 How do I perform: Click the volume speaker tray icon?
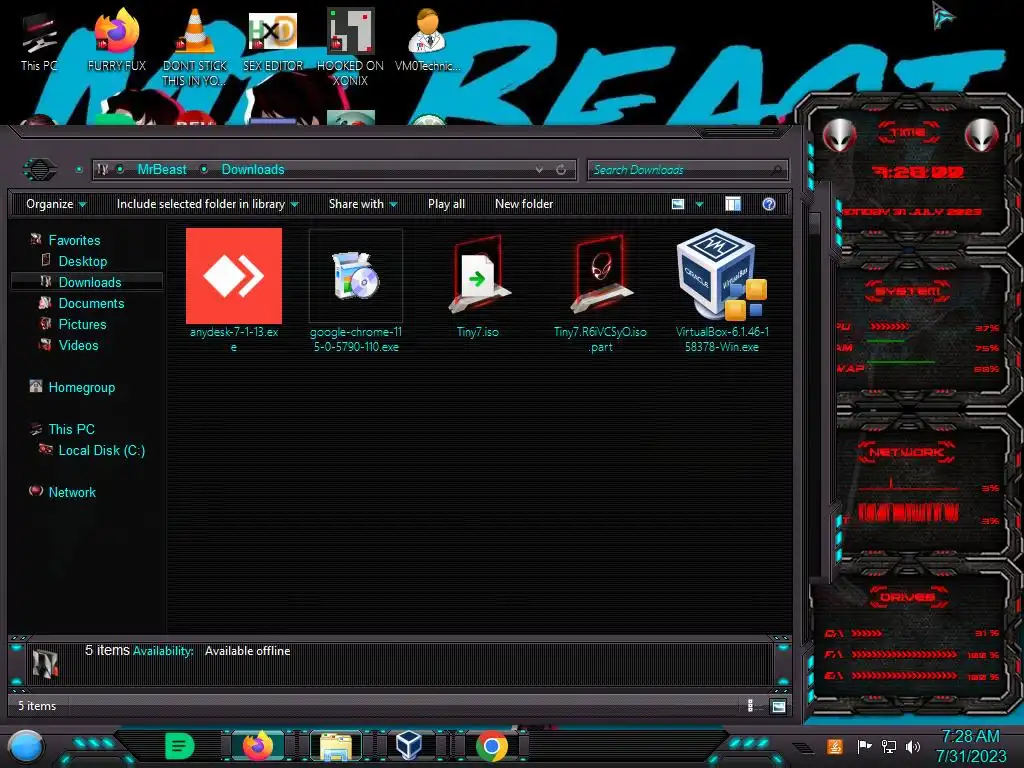[x=913, y=746]
